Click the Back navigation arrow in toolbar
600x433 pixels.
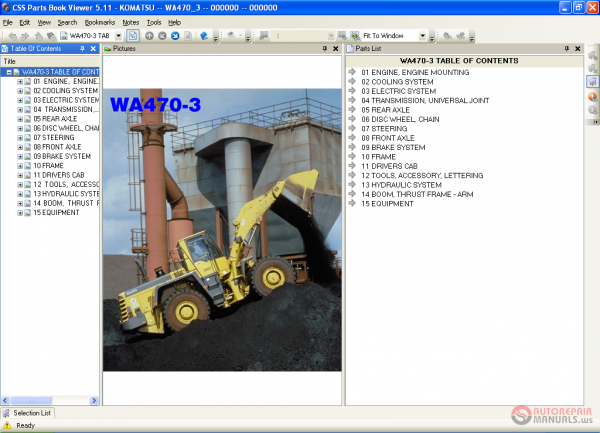coord(13,36)
